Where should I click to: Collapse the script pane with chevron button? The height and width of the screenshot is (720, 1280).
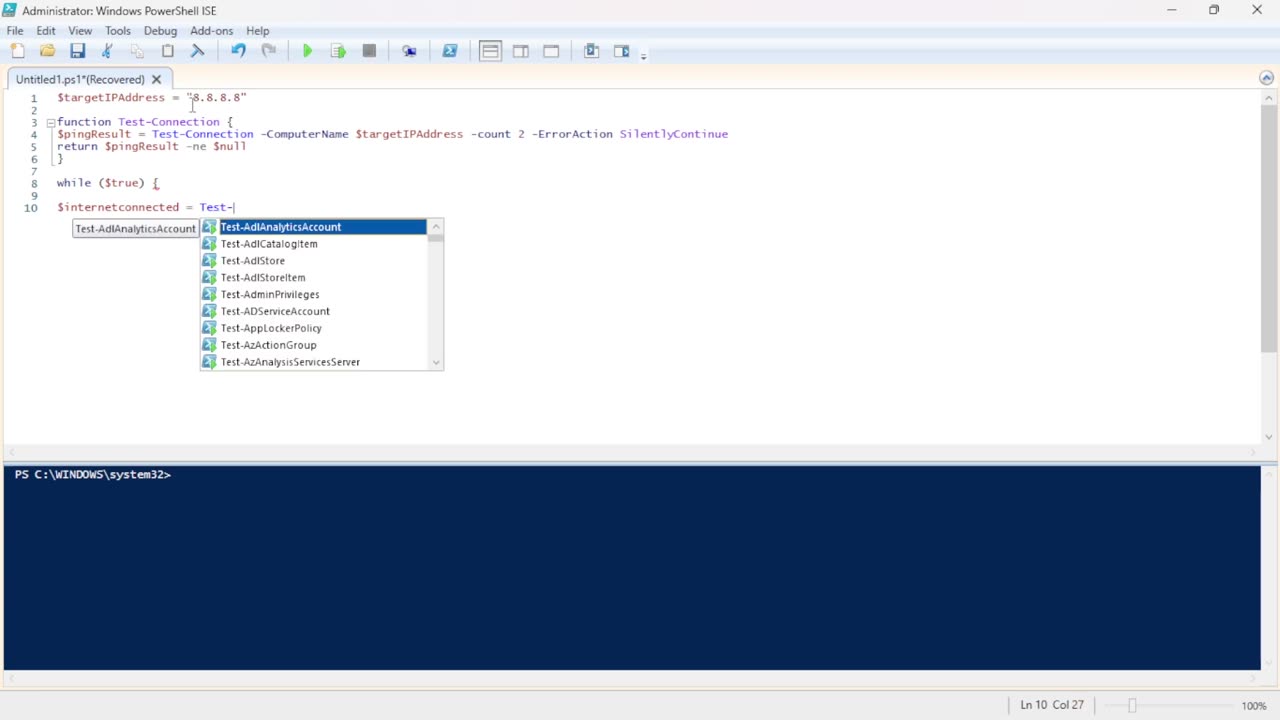tap(1266, 78)
